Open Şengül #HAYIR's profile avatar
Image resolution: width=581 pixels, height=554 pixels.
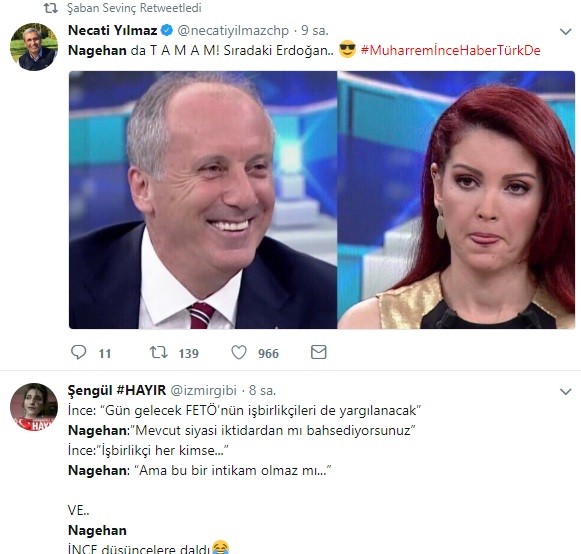pos(34,407)
